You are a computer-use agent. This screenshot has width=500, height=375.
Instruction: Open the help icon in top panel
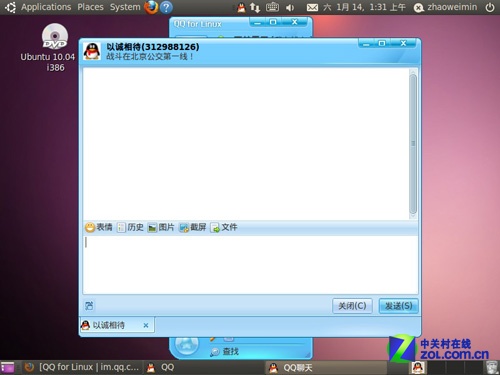click(166, 7)
